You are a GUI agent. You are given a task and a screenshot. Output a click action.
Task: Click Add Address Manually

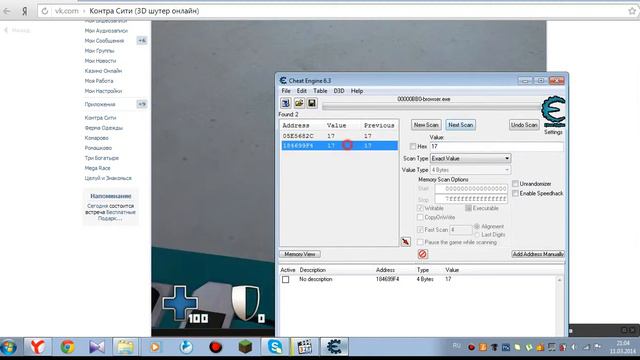click(x=538, y=254)
